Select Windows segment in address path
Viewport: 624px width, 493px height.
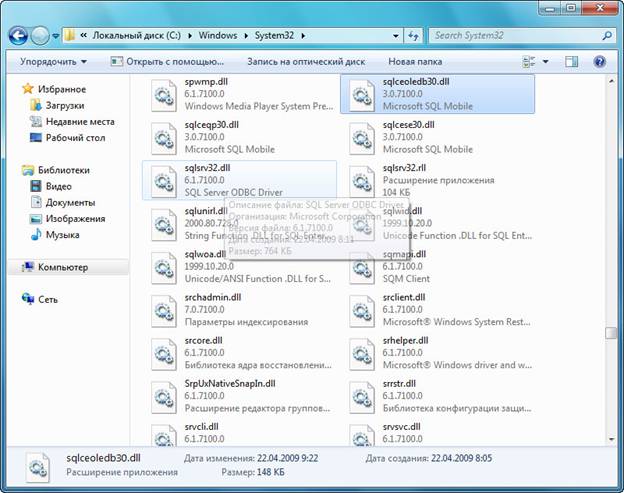tap(218, 35)
